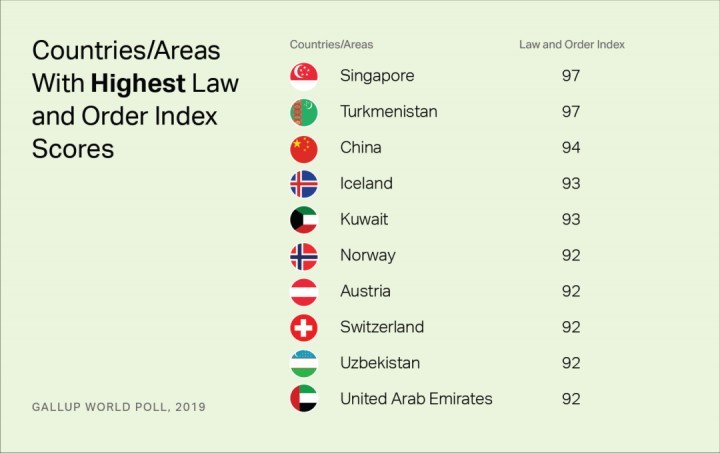Screen dimensions: 720x453
Task: Click the Turkmenistan flag icon
Action: click(x=304, y=112)
